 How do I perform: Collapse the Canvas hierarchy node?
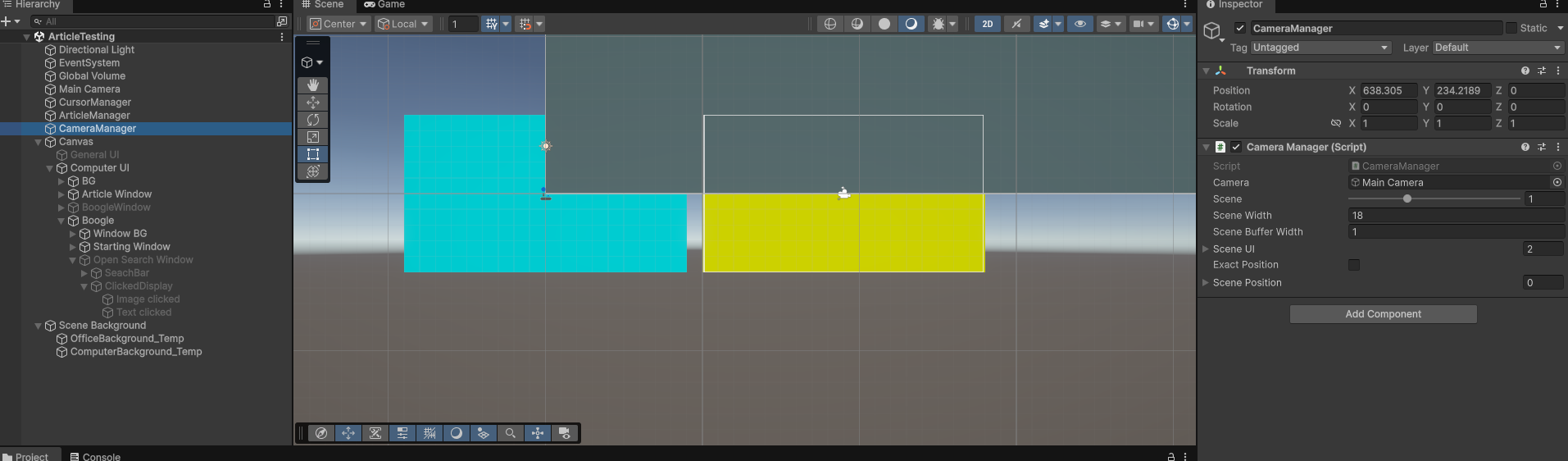[x=38, y=142]
